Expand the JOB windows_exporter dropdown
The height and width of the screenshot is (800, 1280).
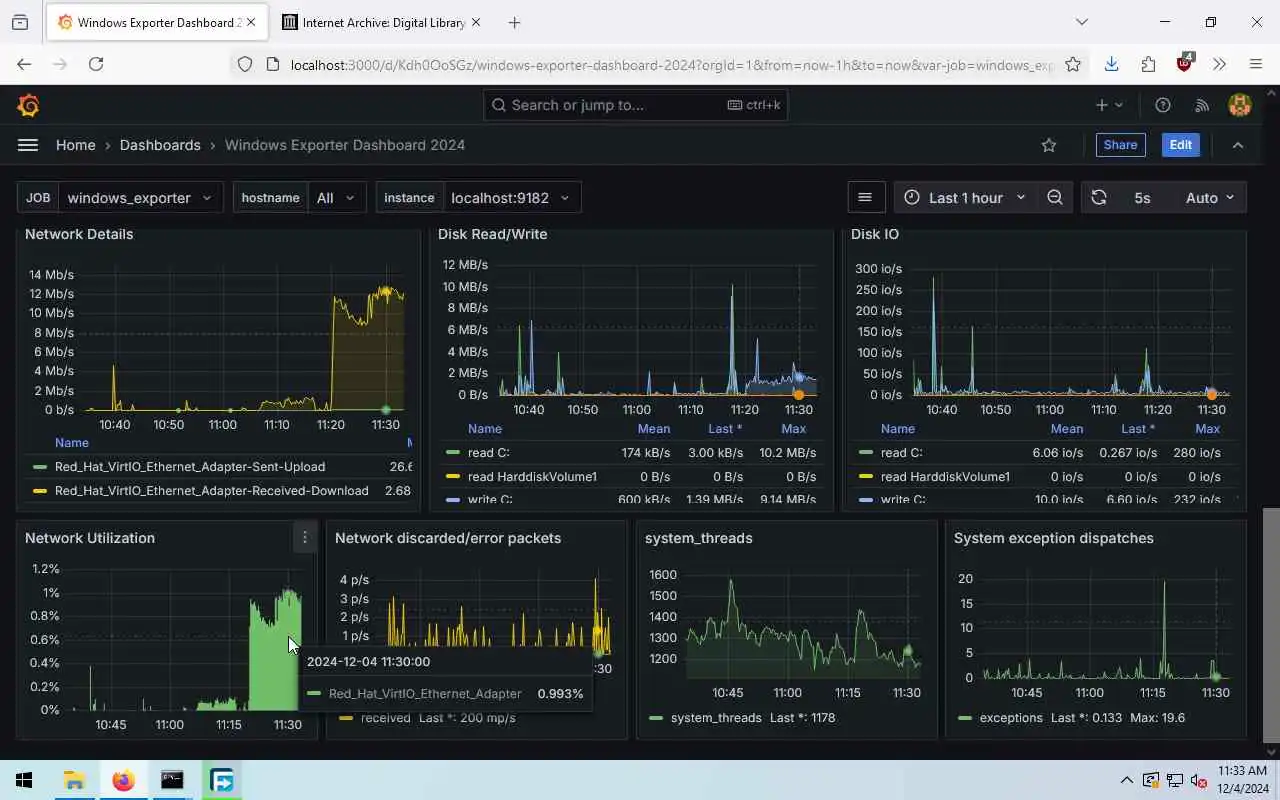click(x=140, y=198)
